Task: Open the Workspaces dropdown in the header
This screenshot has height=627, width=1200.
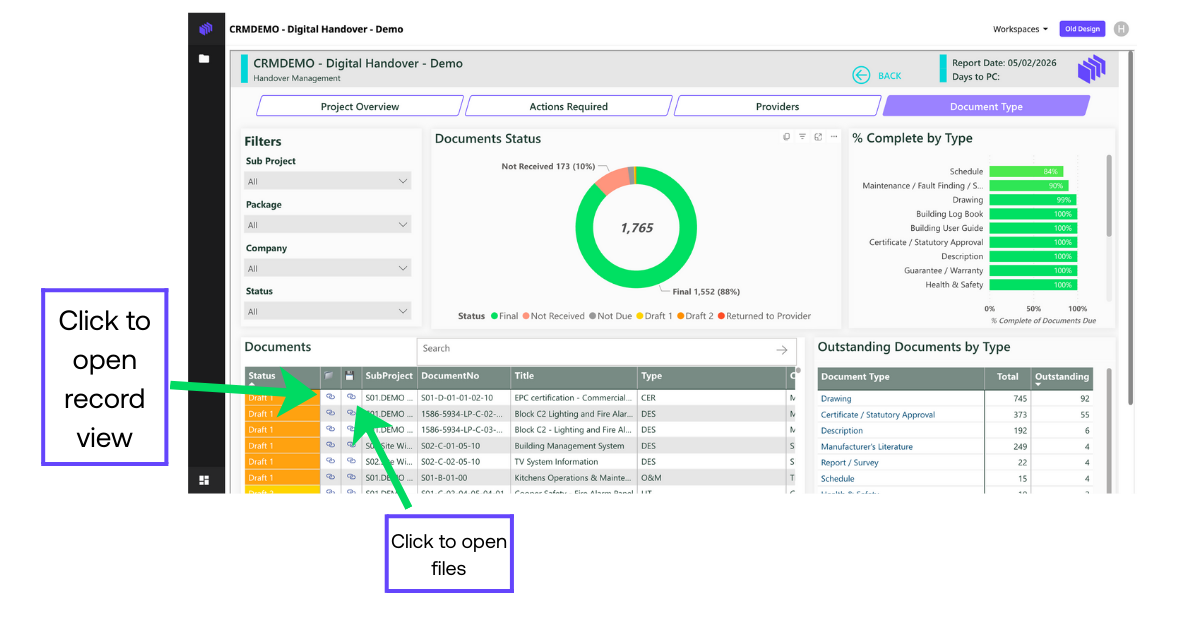Action: [x=1019, y=29]
